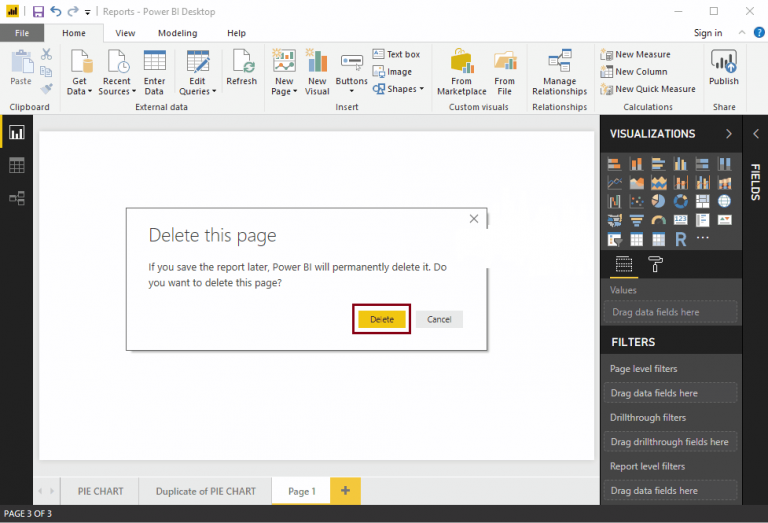
Task: Select the slicer visual
Action: (614, 239)
